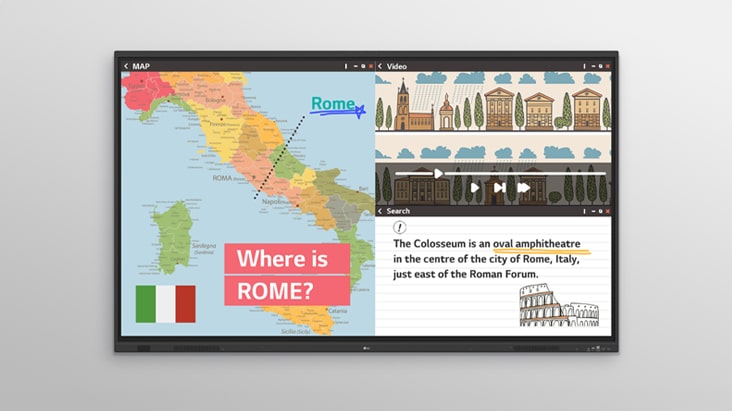Skip to the next video track
Screen dimensions: 732x411
tap(499, 187)
